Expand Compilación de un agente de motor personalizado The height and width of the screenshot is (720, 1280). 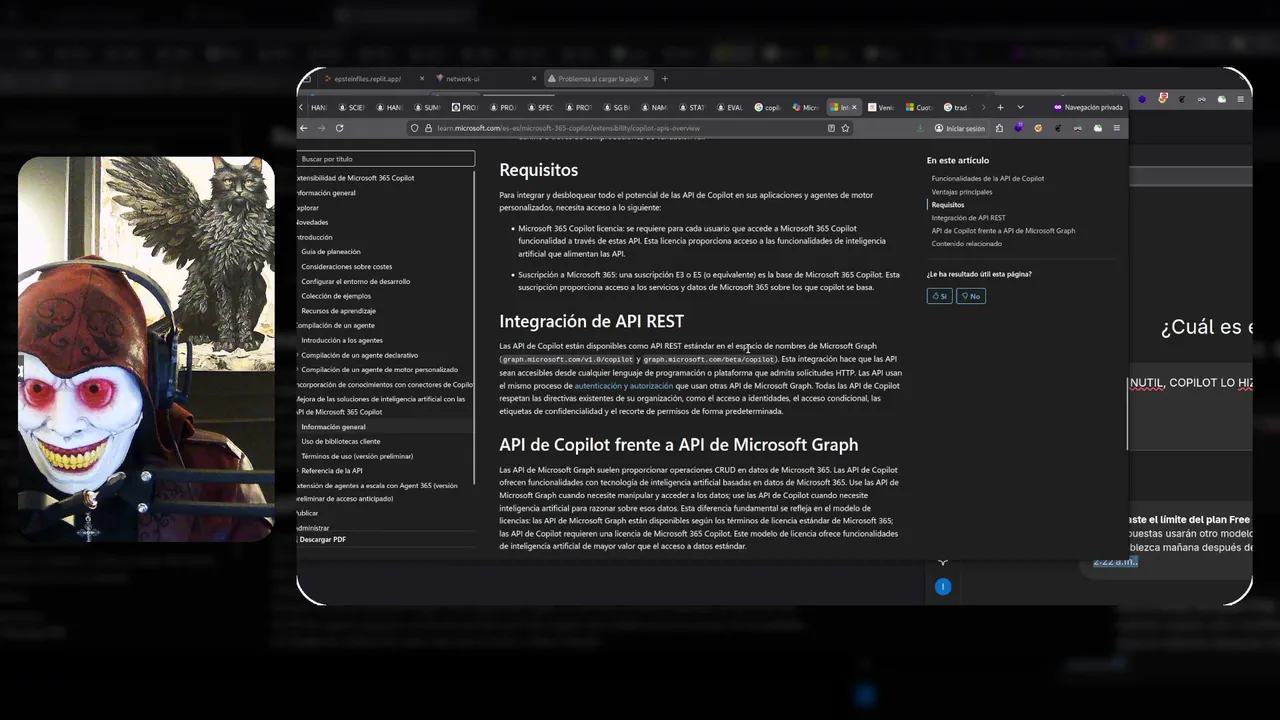pyautogui.click(x=378, y=370)
